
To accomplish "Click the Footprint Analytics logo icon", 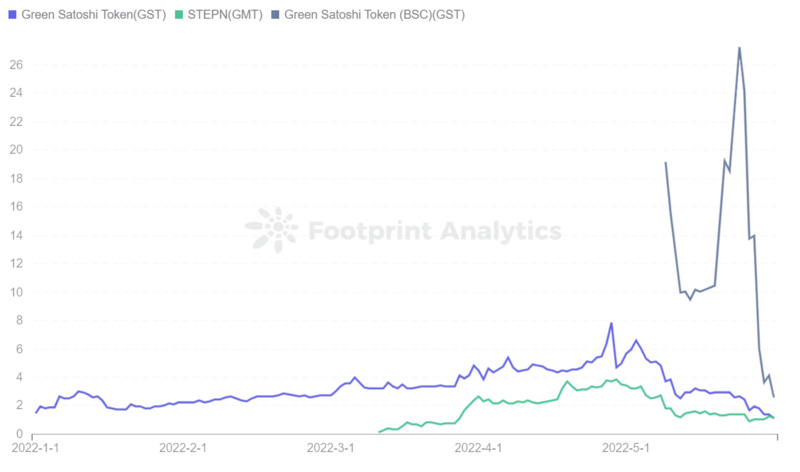I will [271, 231].
